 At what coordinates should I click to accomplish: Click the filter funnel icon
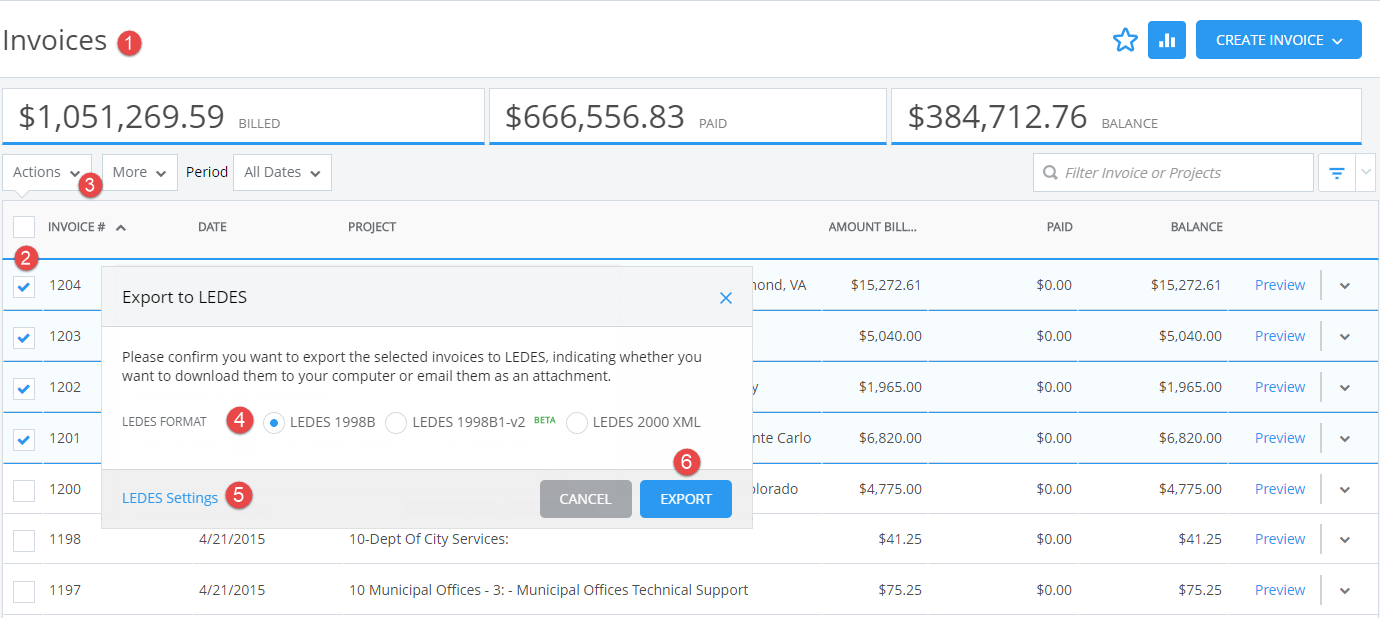(1336, 172)
